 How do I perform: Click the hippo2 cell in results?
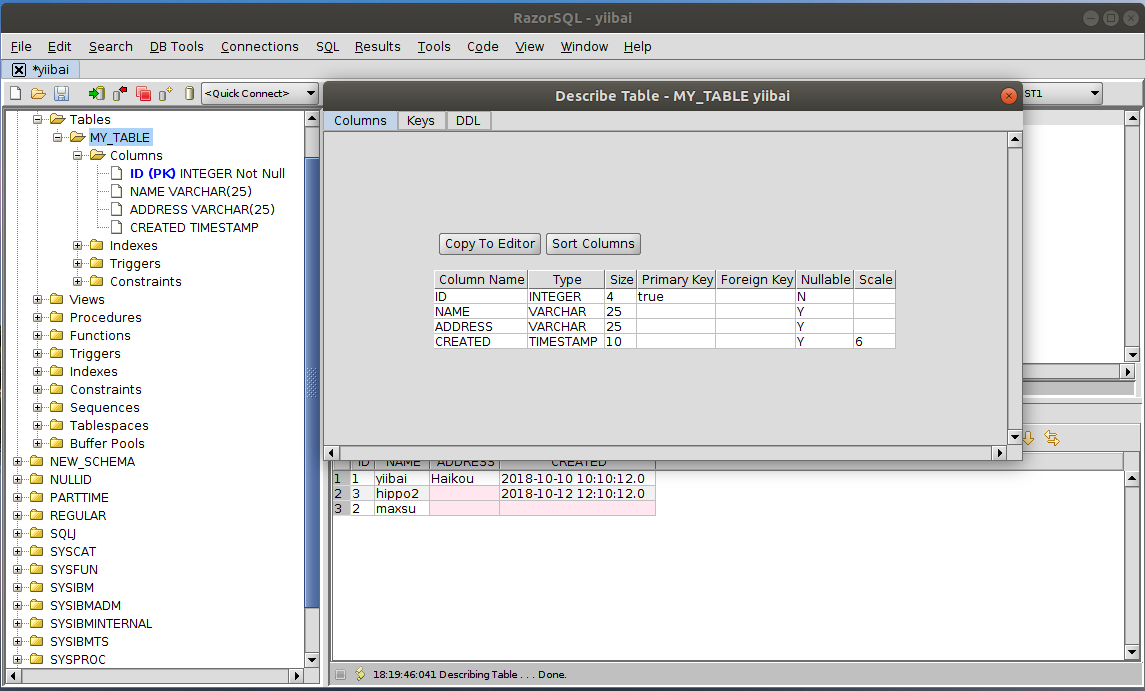(x=402, y=494)
